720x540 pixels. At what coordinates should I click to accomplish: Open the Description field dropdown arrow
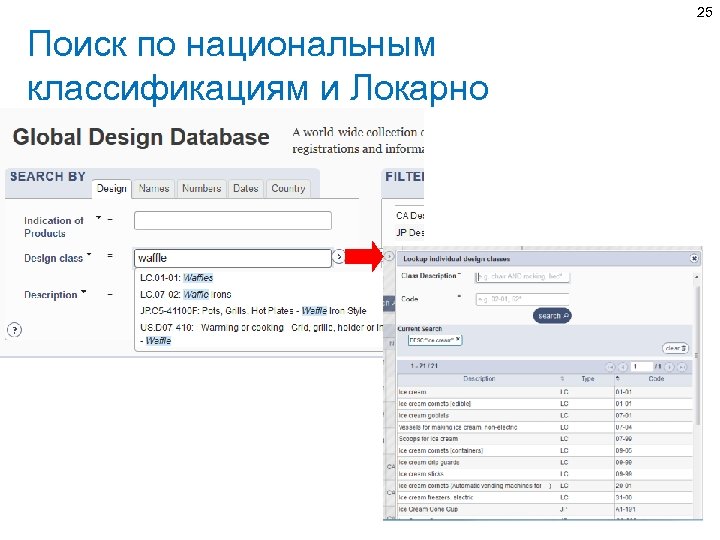pos(84,291)
